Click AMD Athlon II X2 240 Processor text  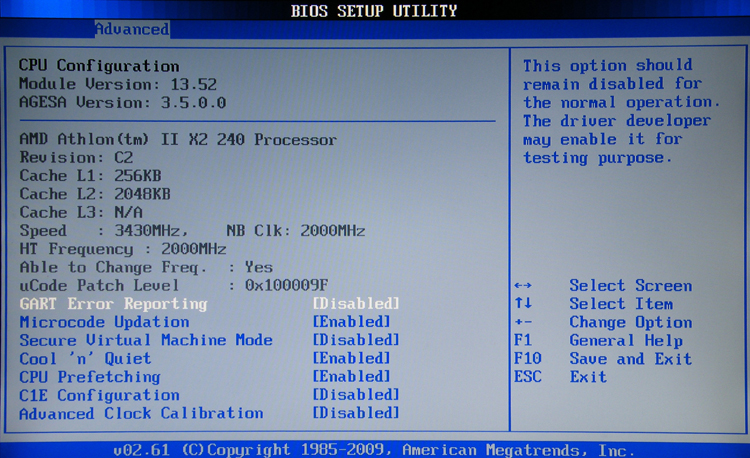pyautogui.click(x=178, y=140)
